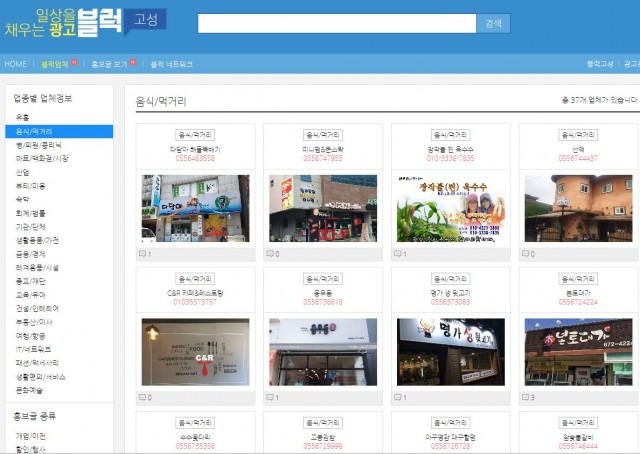This screenshot has height=454, width=640.
Task: Click phone number 0556483558
Action: click(x=195, y=158)
